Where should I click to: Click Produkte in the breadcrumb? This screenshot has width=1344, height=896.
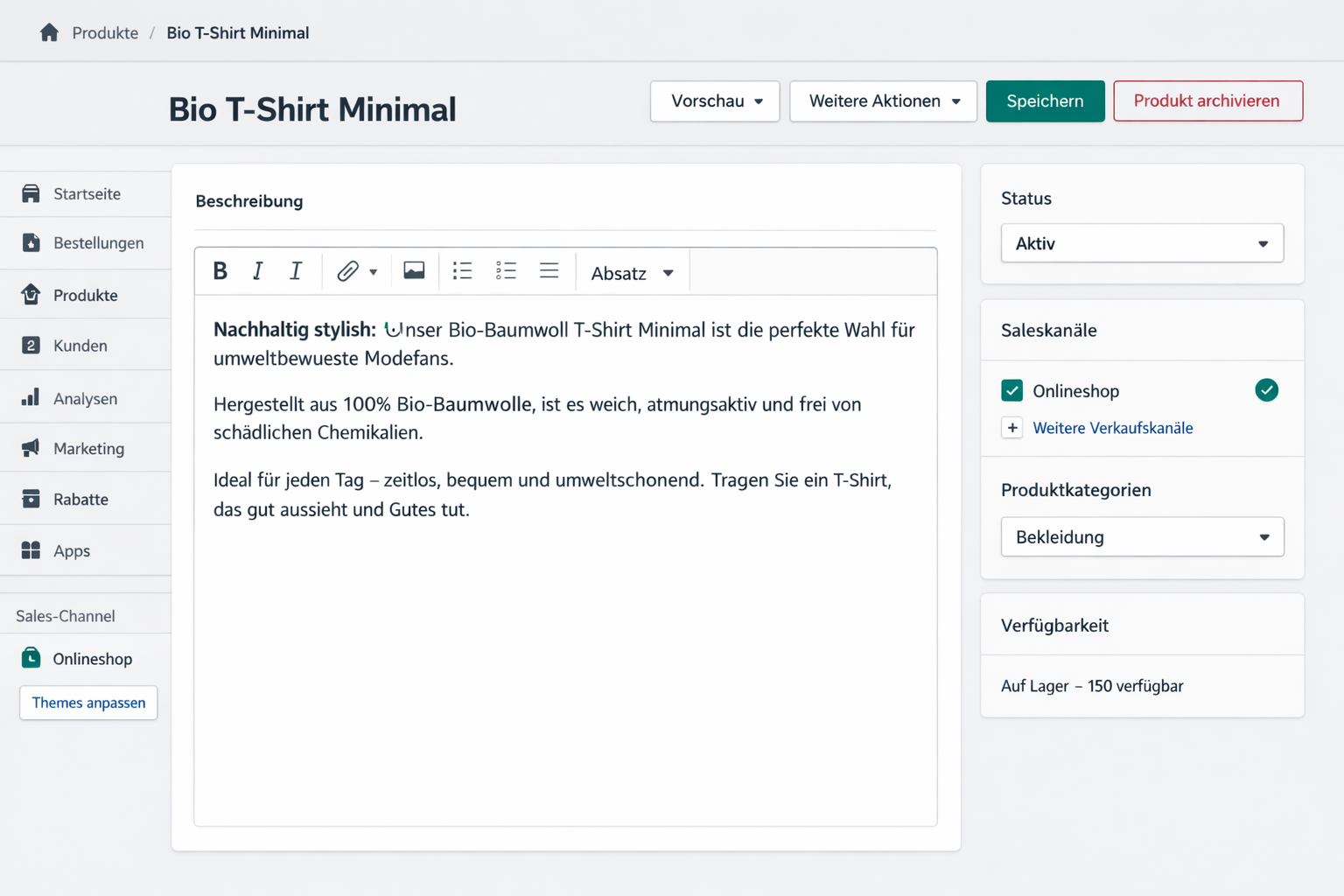(105, 33)
